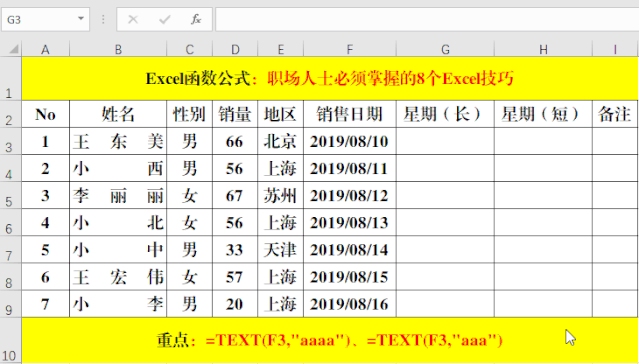Select column F header
Screen dimensions: 639x364
[x=350, y=50]
